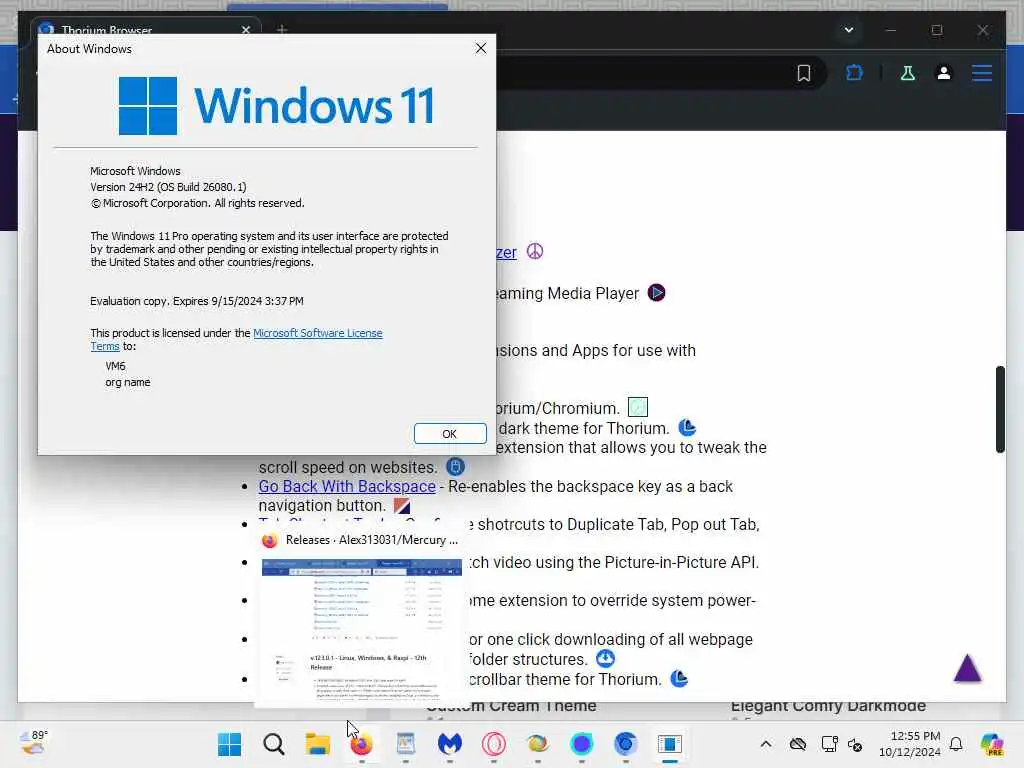This screenshot has height=768, width=1024.
Task: Click the cloud sync-off tray icon
Action: click(x=797, y=744)
